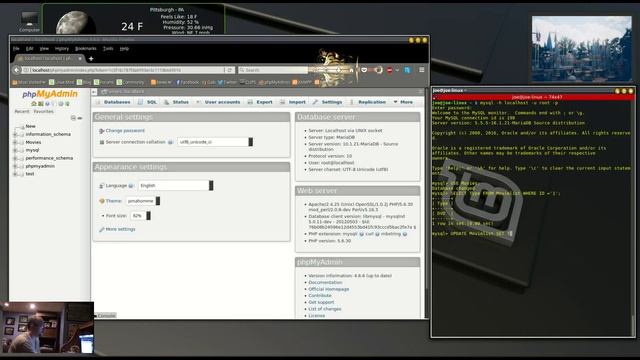640x360 pixels.
Task: Show Recent tables list
Action: 22,111
